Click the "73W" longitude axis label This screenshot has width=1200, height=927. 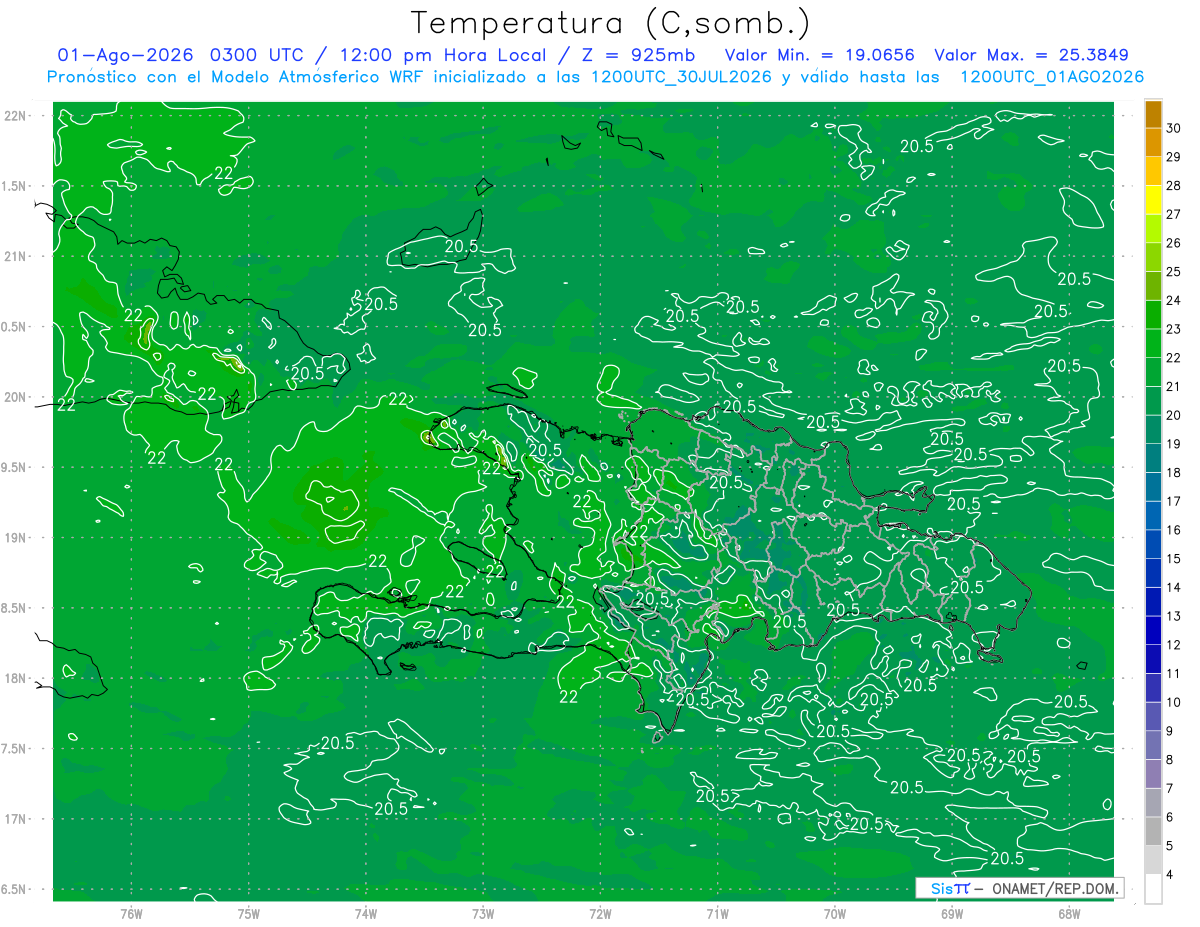click(483, 913)
